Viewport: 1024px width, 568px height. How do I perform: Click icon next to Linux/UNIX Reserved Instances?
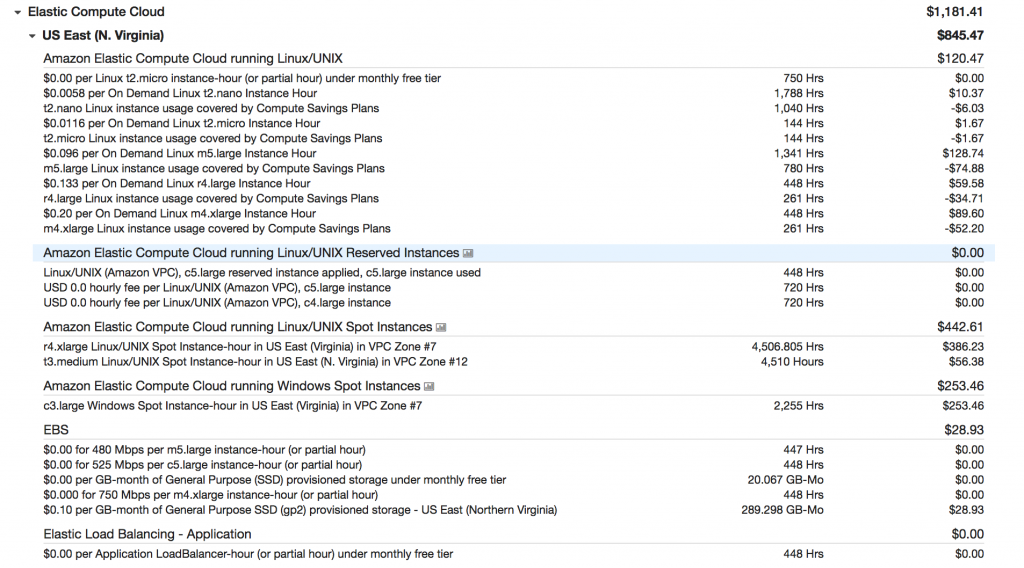click(468, 253)
